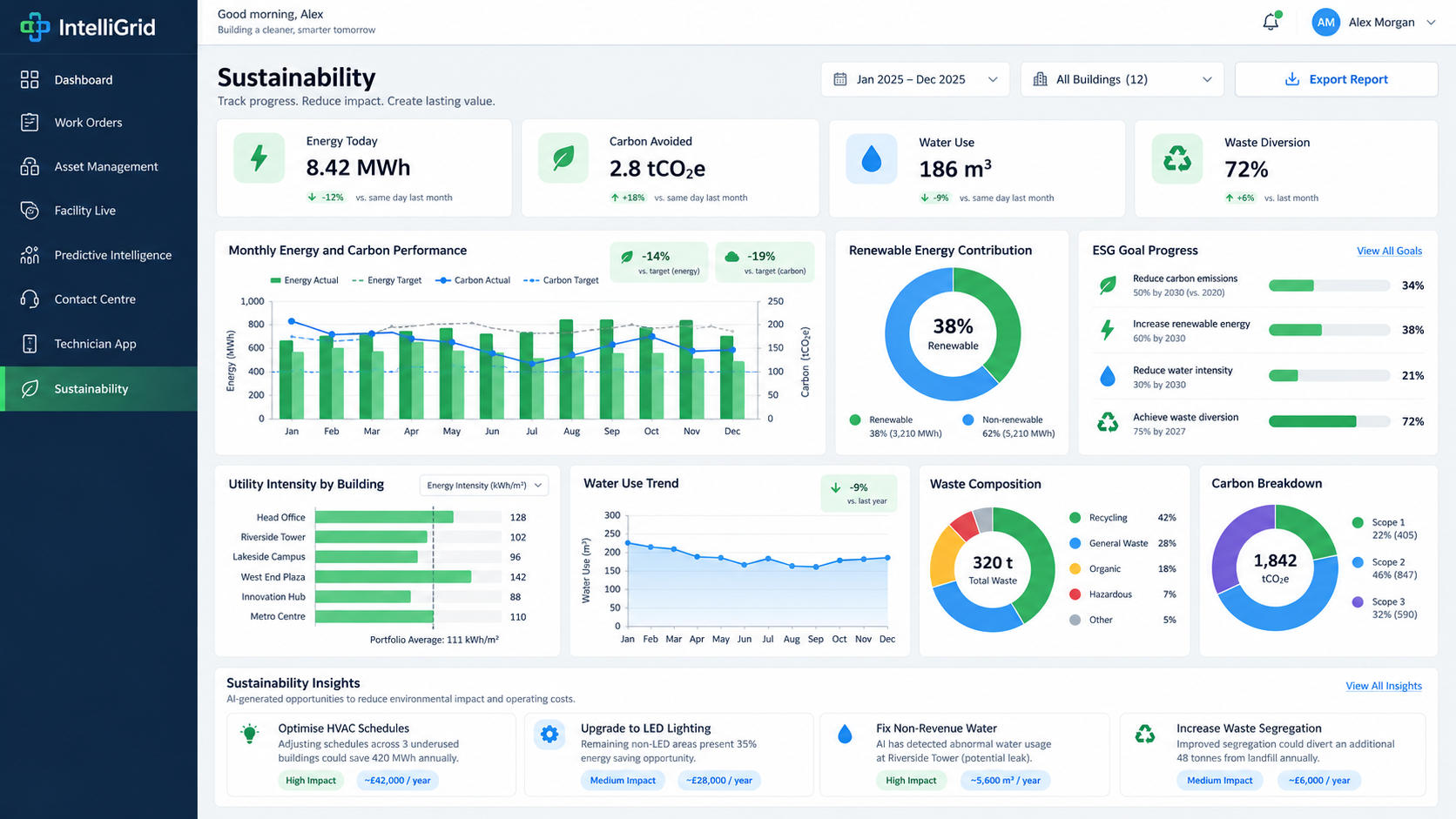Open the All Buildings (12) dropdown
Viewport: 1456px width, 819px height.
point(1122,79)
